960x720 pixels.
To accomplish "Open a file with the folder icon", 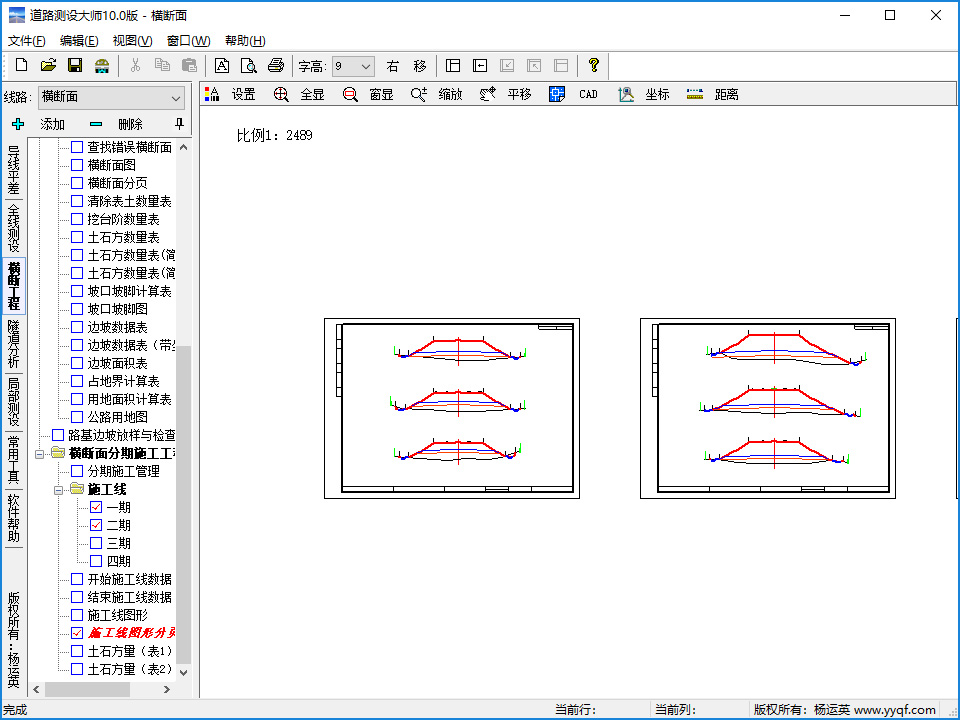I will (x=48, y=65).
